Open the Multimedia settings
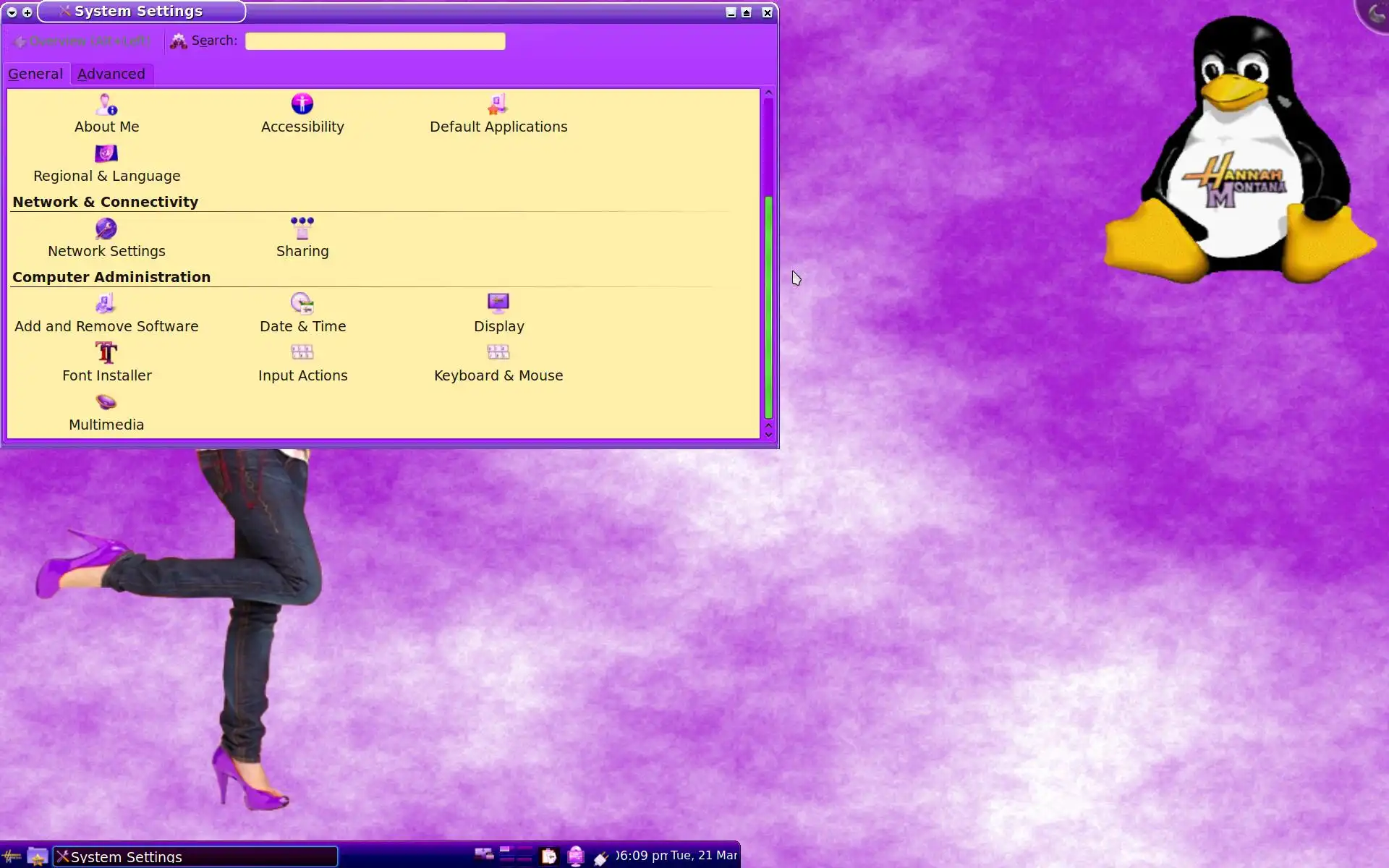This screenshot has width=1389, height=868. pyautogui.click(x=106, y=413)
